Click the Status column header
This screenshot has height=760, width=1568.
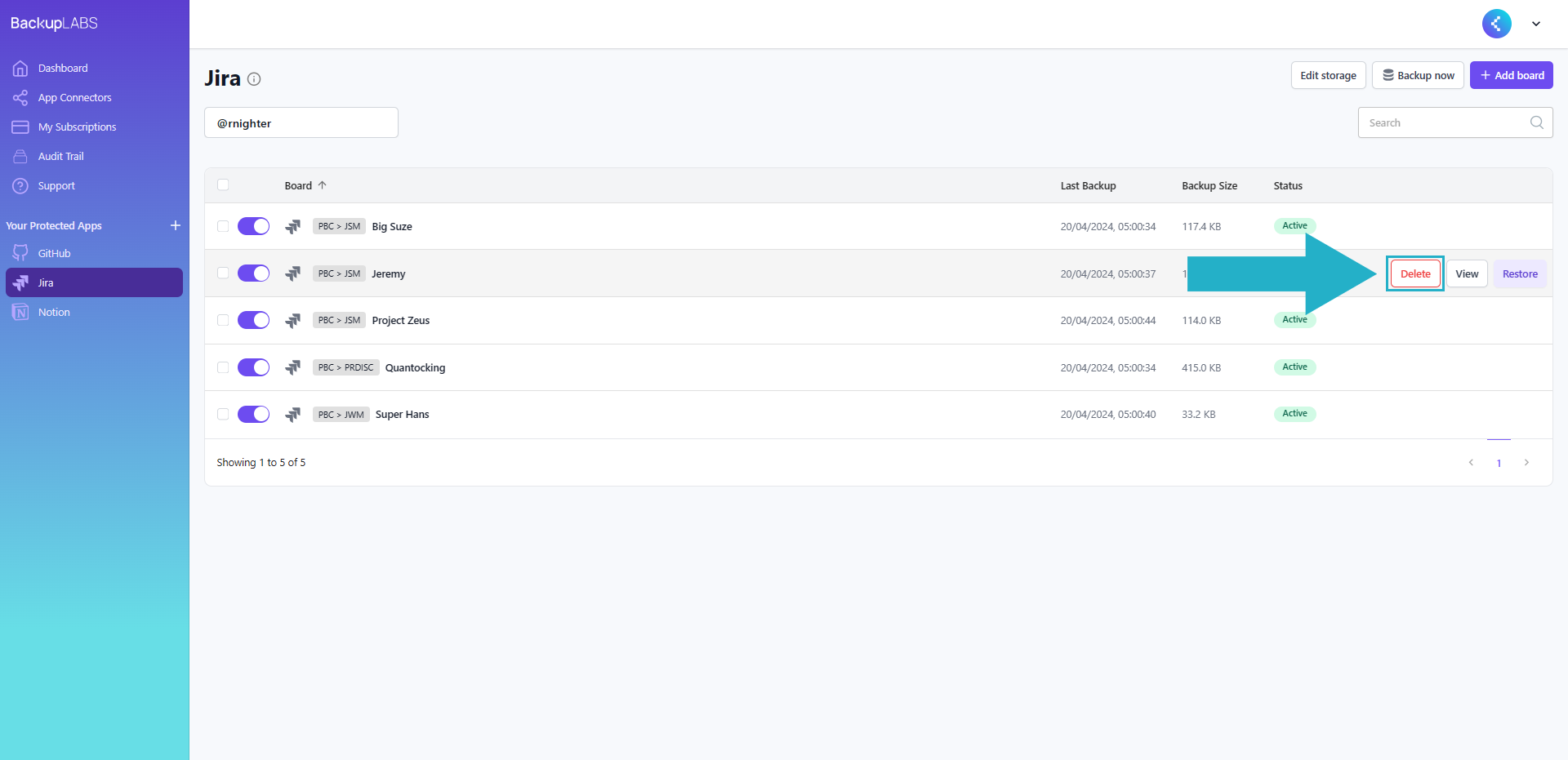coord(1288,186)
